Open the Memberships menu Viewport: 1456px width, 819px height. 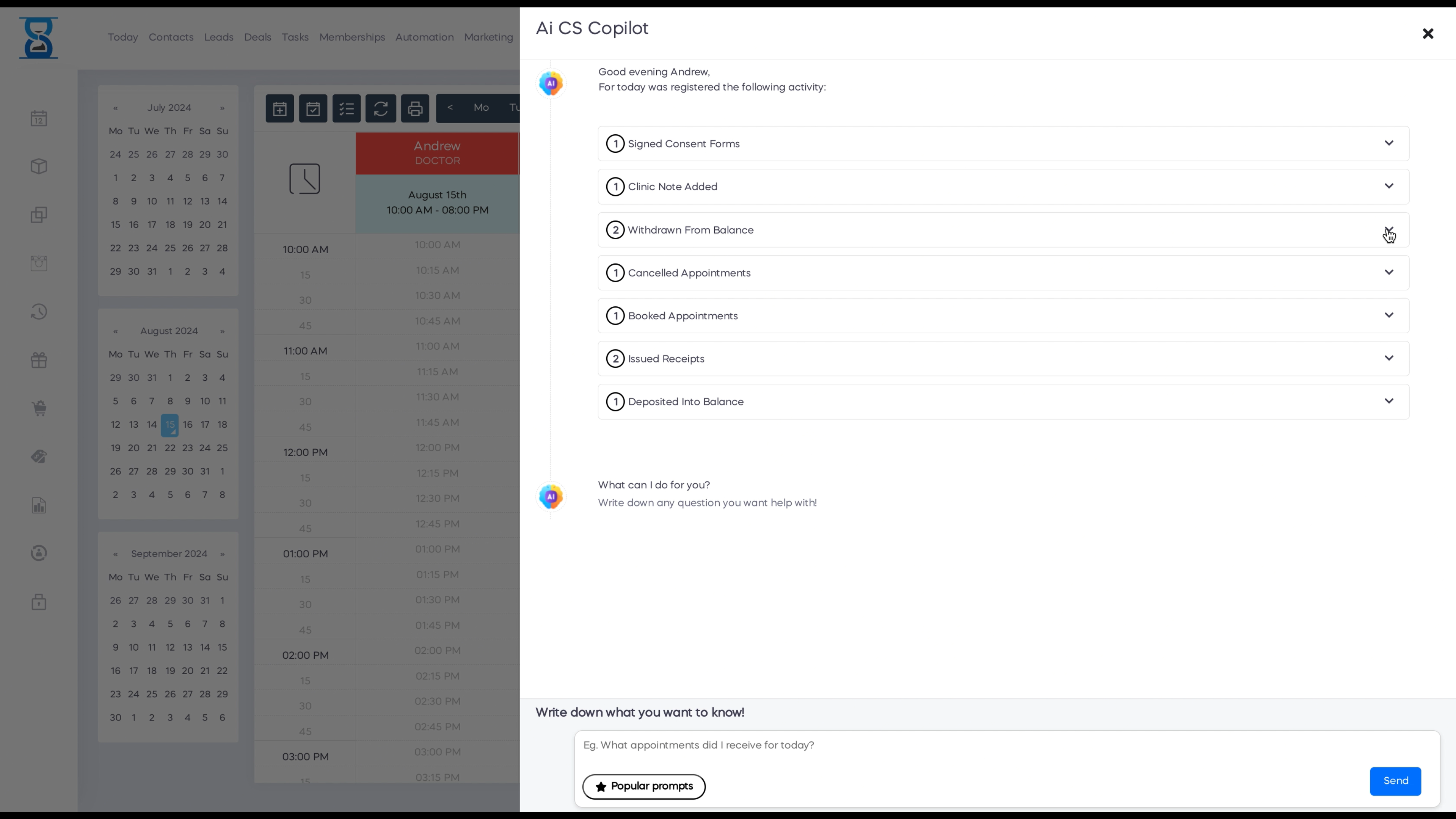pyautogui.click(x=351, y=37)
